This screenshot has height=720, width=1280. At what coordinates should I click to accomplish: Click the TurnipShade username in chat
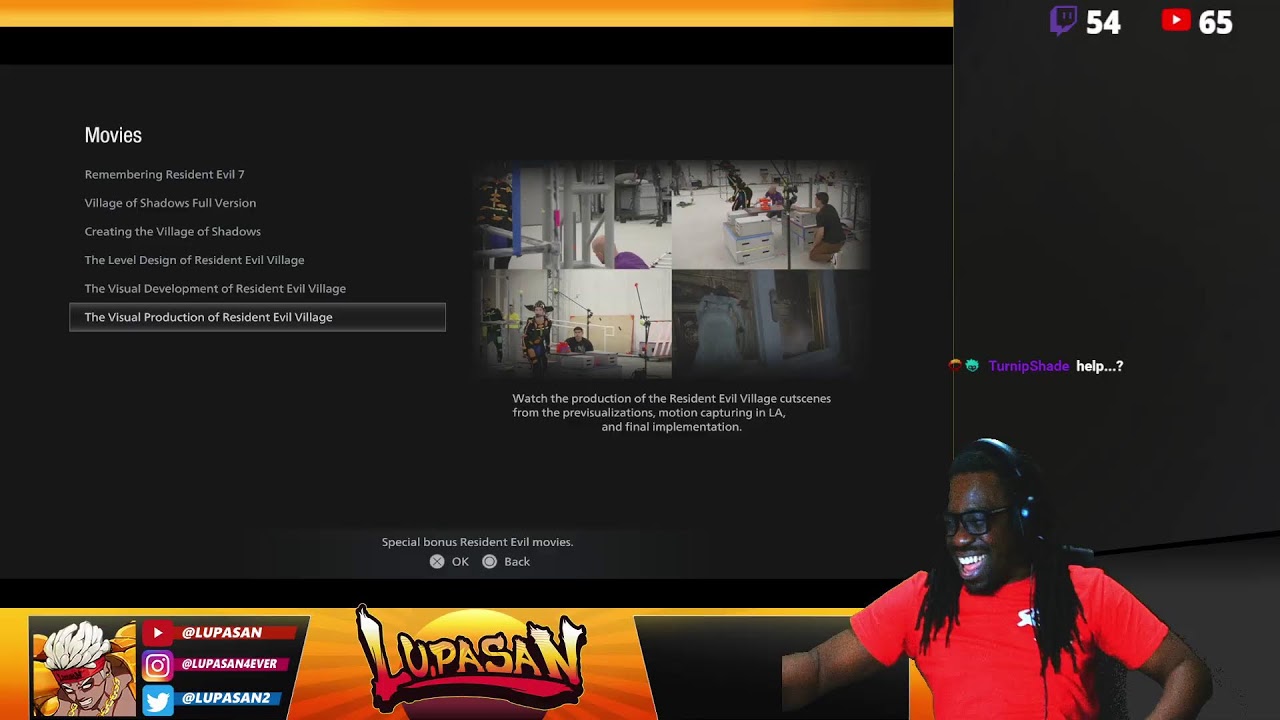point(1029,366)
